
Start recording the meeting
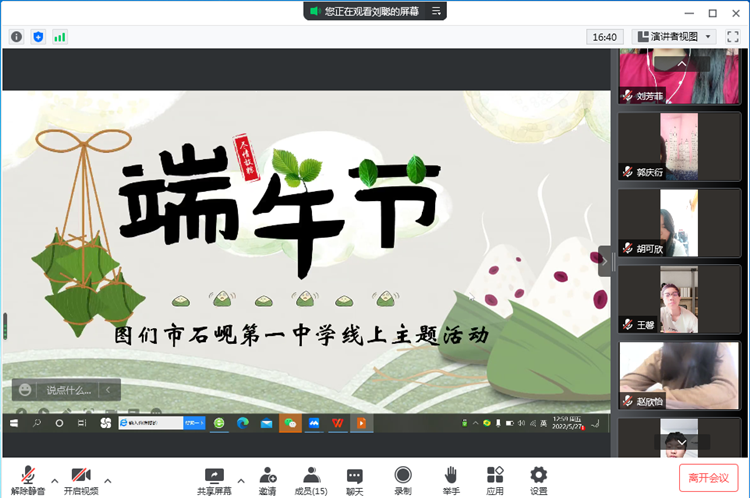(x=403, y=481)
